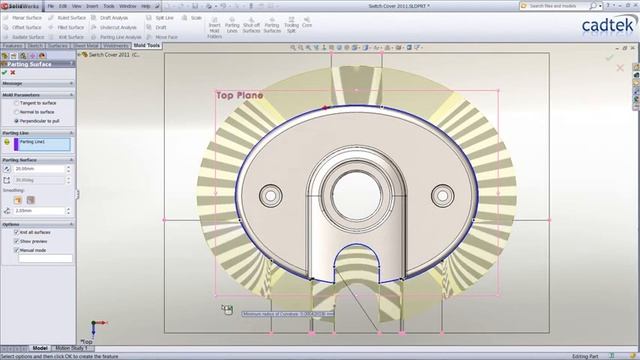The width and height of the screenshot is (640, 360).
Task: Open the Help menu
Action: (x=145, y=6)
